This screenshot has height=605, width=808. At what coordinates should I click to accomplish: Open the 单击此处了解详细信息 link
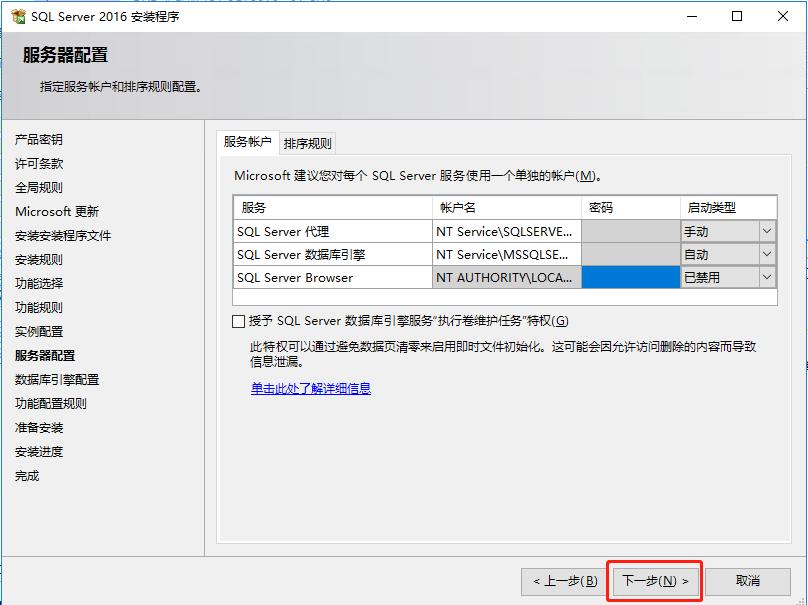(310, 388)
